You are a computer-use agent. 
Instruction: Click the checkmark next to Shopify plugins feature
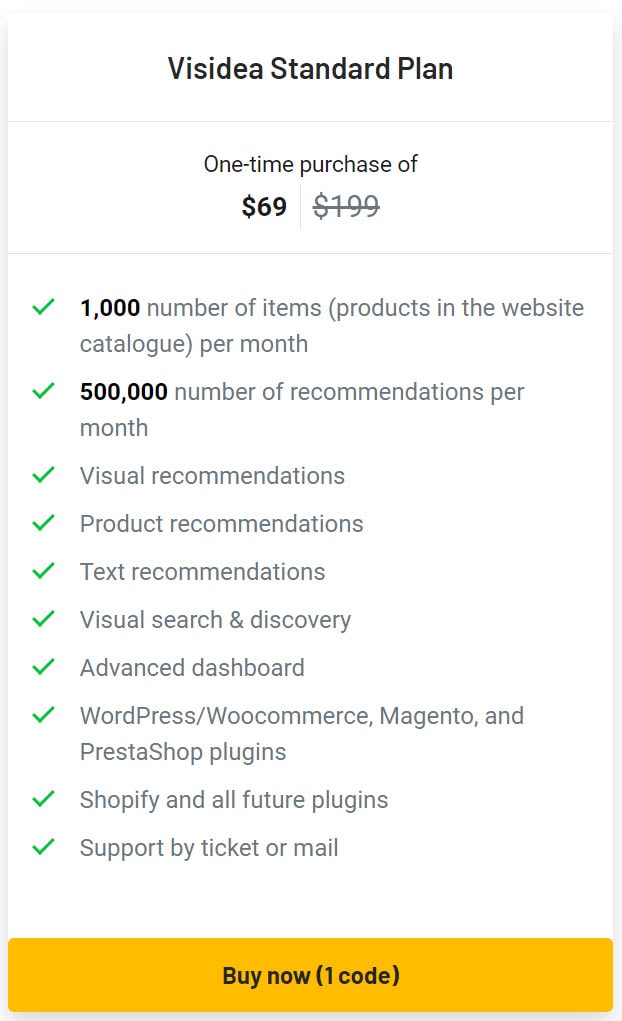tap(43, 799)
